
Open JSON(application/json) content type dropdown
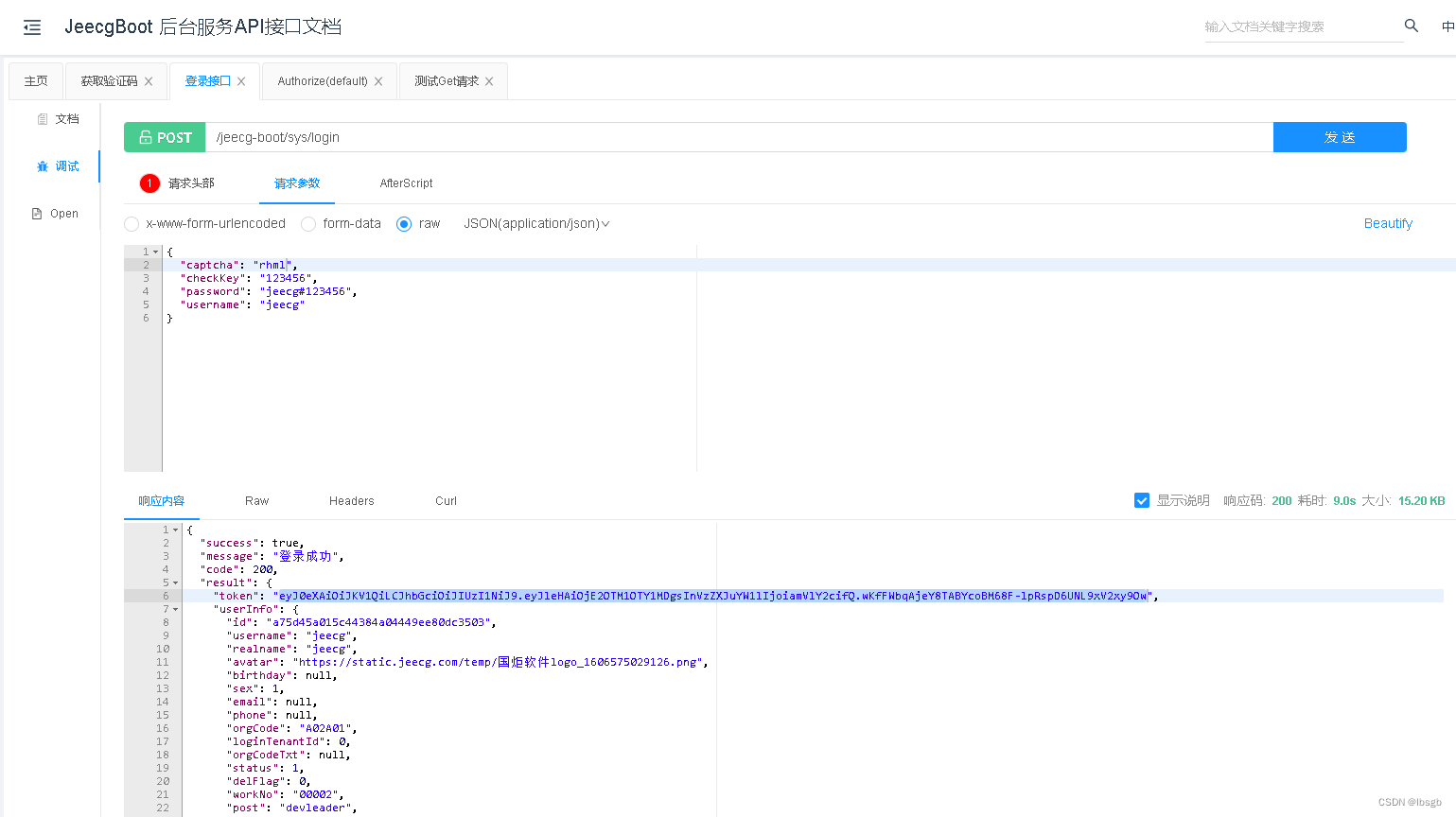(536, 224)
